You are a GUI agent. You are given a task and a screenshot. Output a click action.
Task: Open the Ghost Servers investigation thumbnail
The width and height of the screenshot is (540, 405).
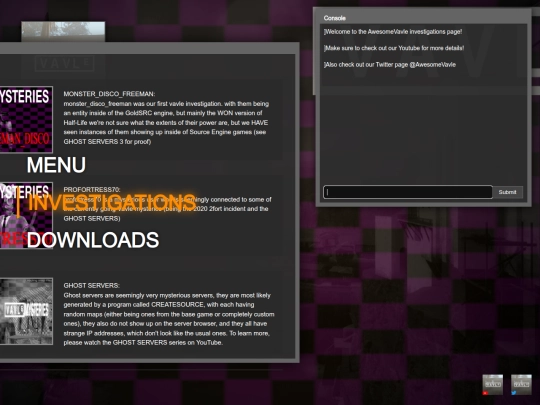click(x=26, y=311)
